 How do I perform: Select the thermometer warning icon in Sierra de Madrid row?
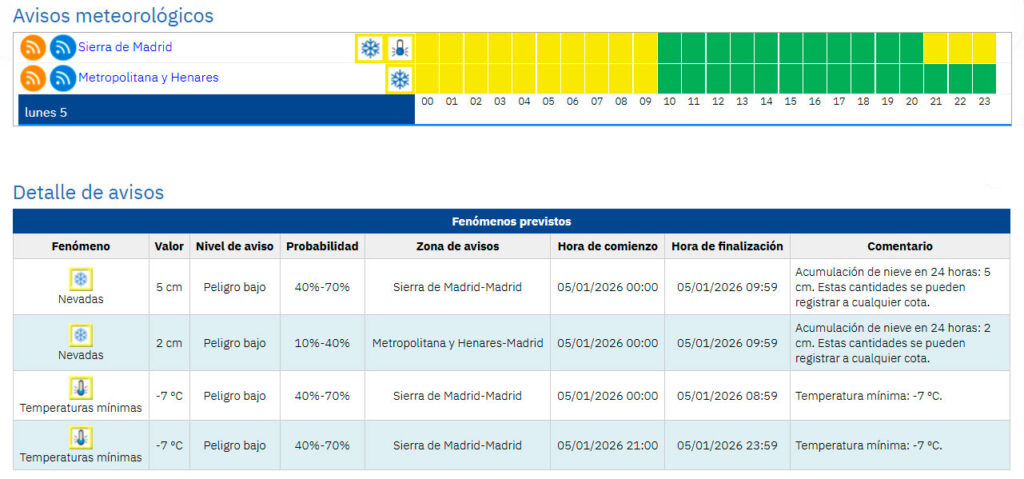(x=400, y=48)
